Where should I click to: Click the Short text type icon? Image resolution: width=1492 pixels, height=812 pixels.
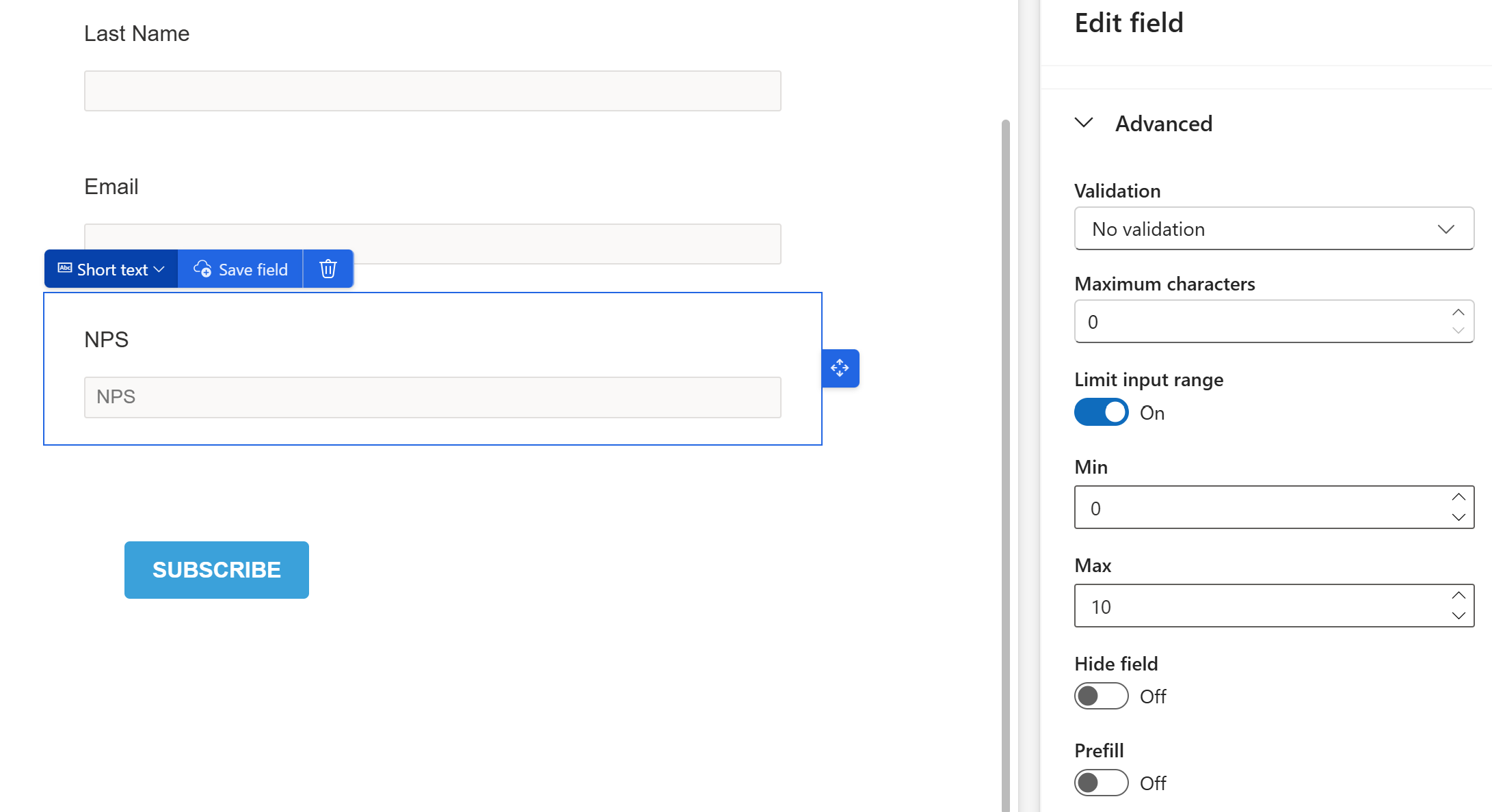(65, 269)
